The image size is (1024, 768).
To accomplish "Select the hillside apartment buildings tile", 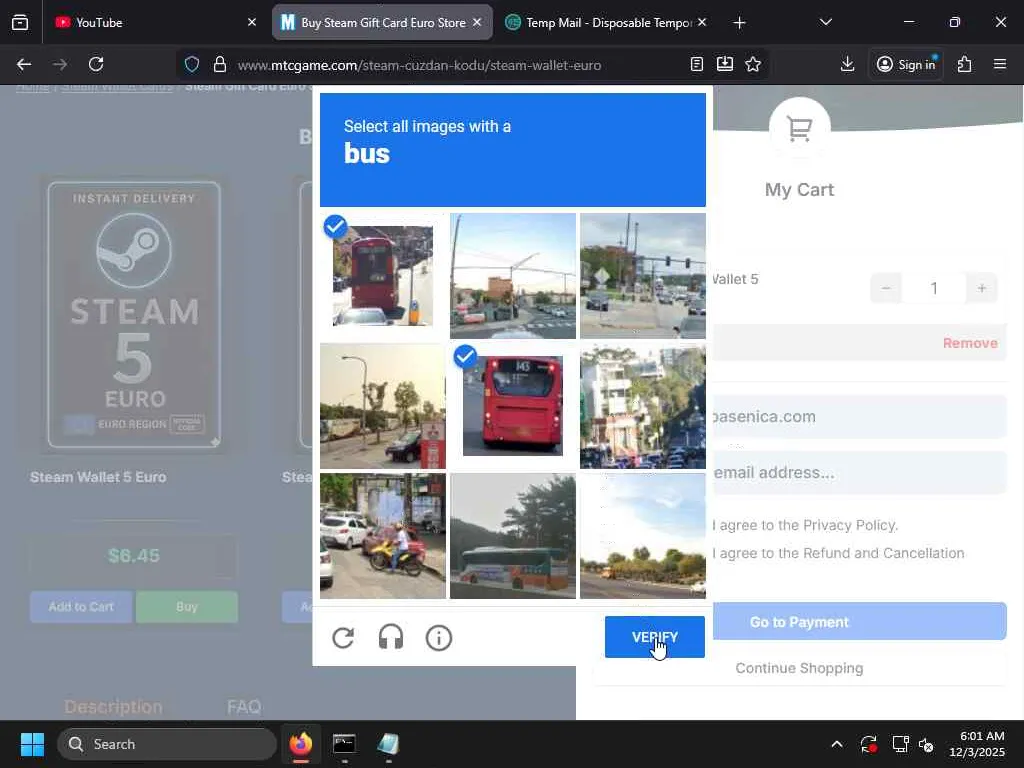I will tap(643, 406).
